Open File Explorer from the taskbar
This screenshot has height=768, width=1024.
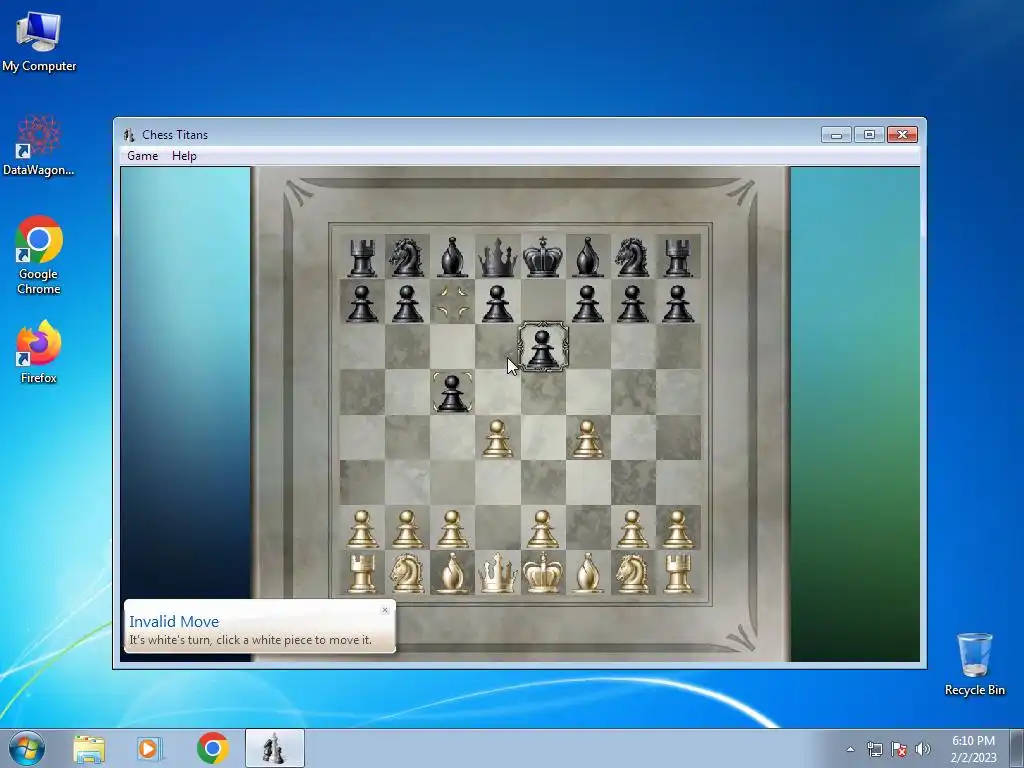89,748
